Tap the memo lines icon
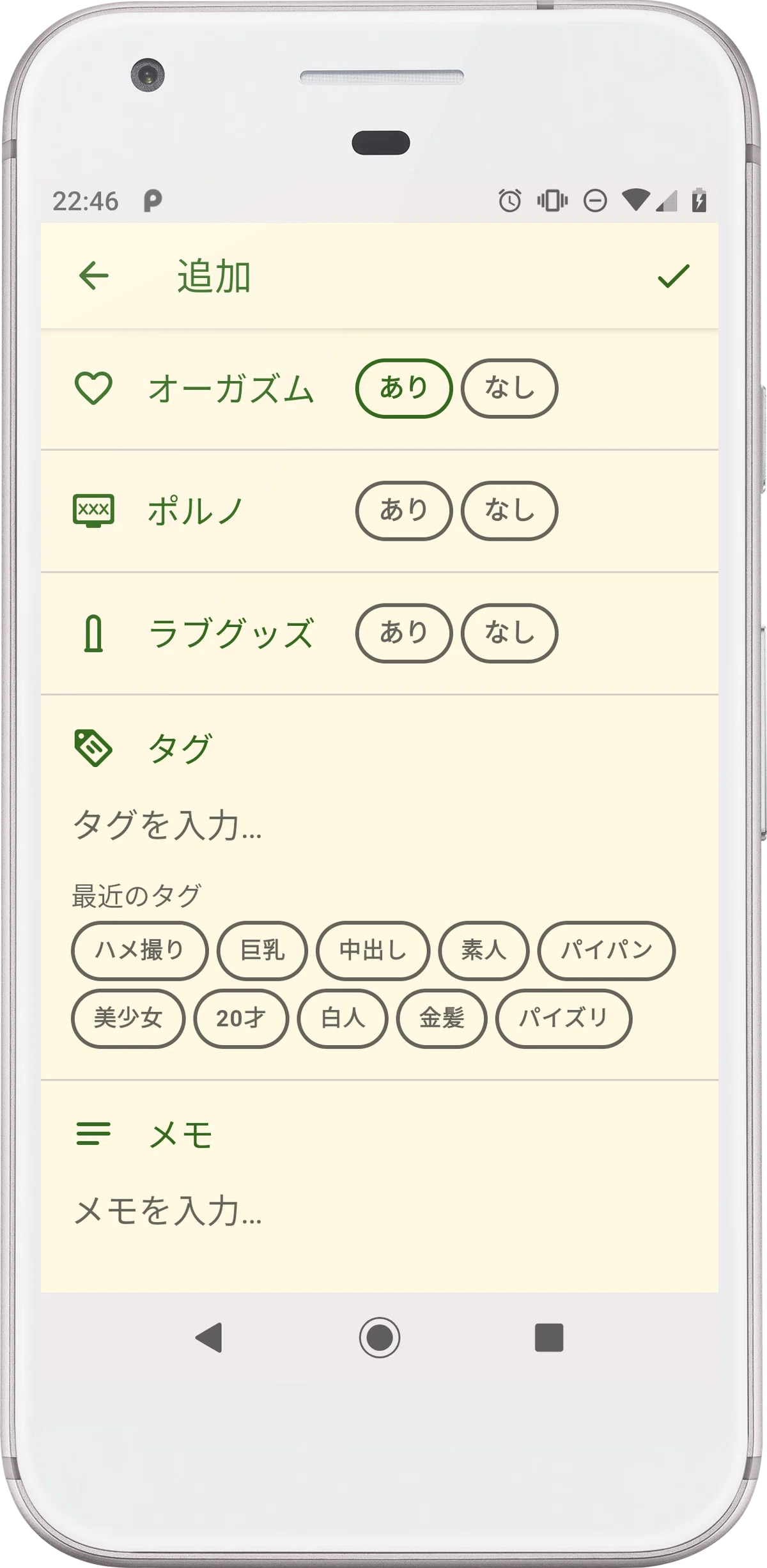This screenshot has height=1568, width=767. [93, 1135]
